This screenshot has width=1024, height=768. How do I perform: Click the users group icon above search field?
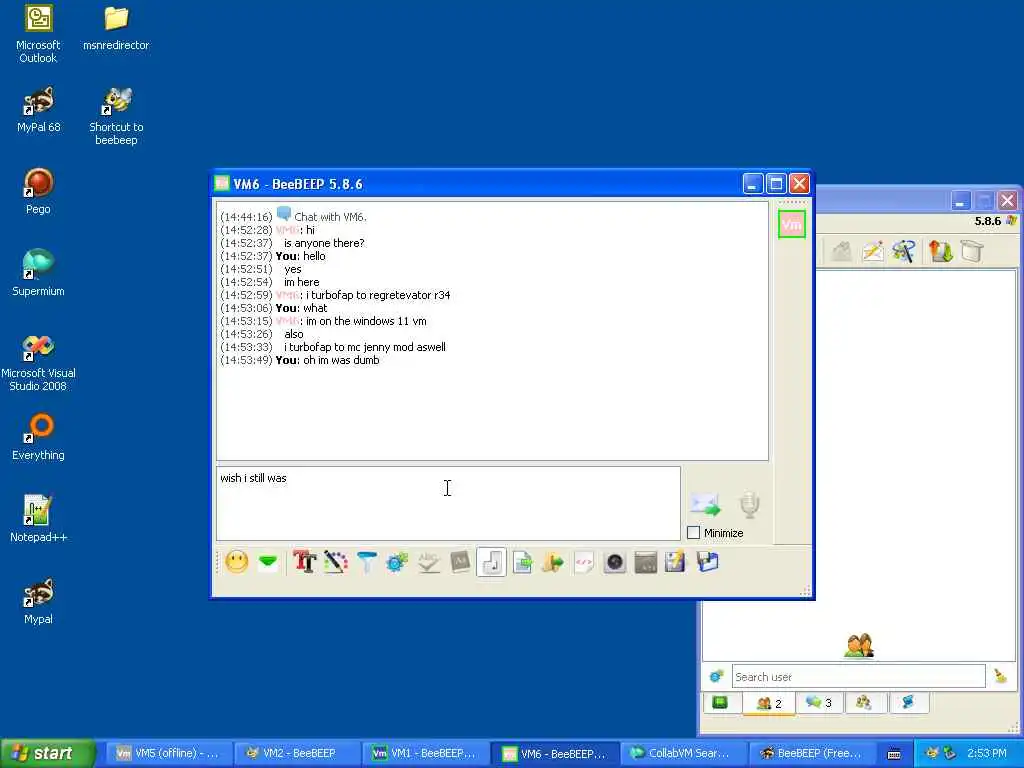(x=859, y=645)
